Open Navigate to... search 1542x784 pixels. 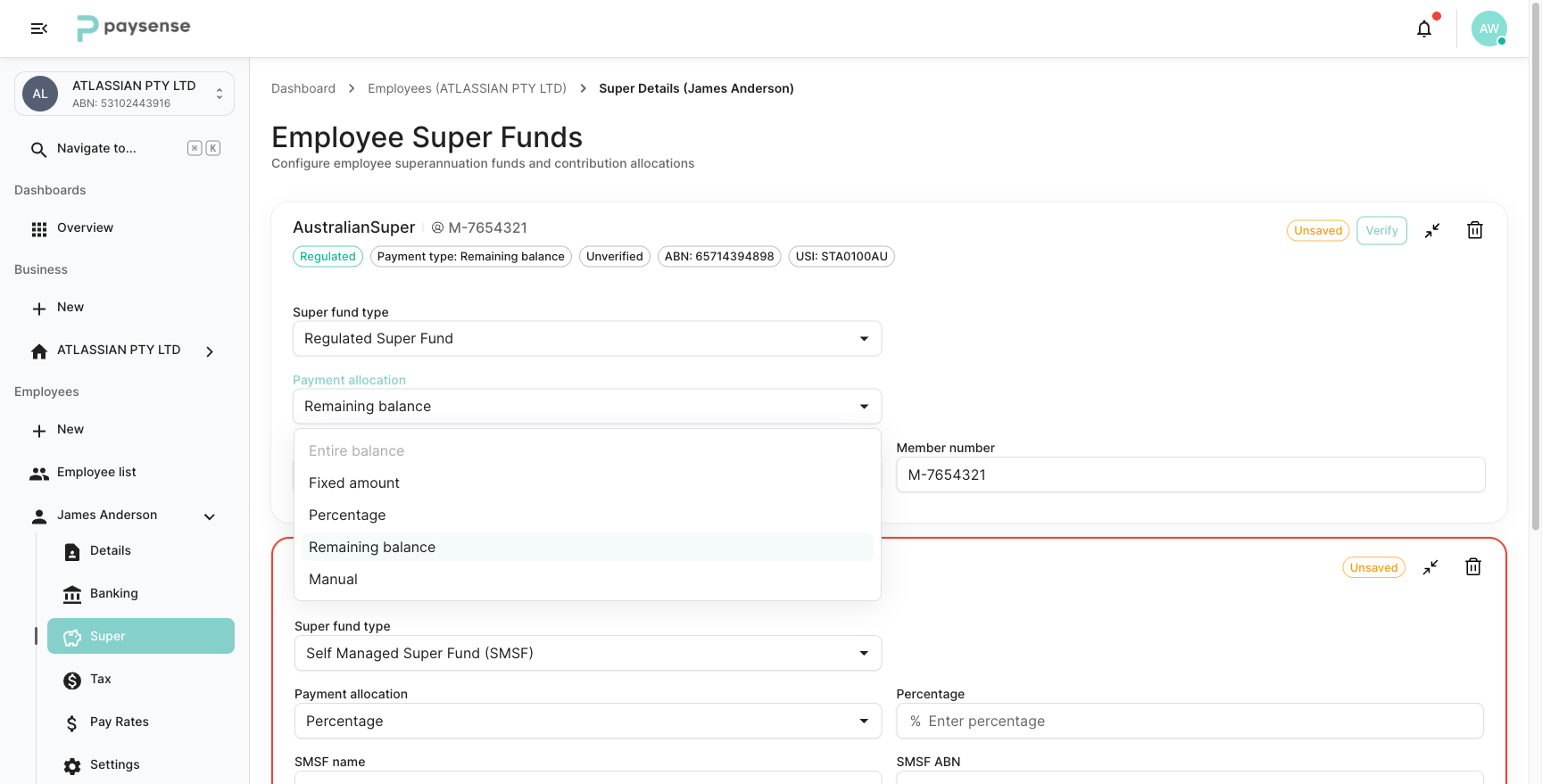125,149
